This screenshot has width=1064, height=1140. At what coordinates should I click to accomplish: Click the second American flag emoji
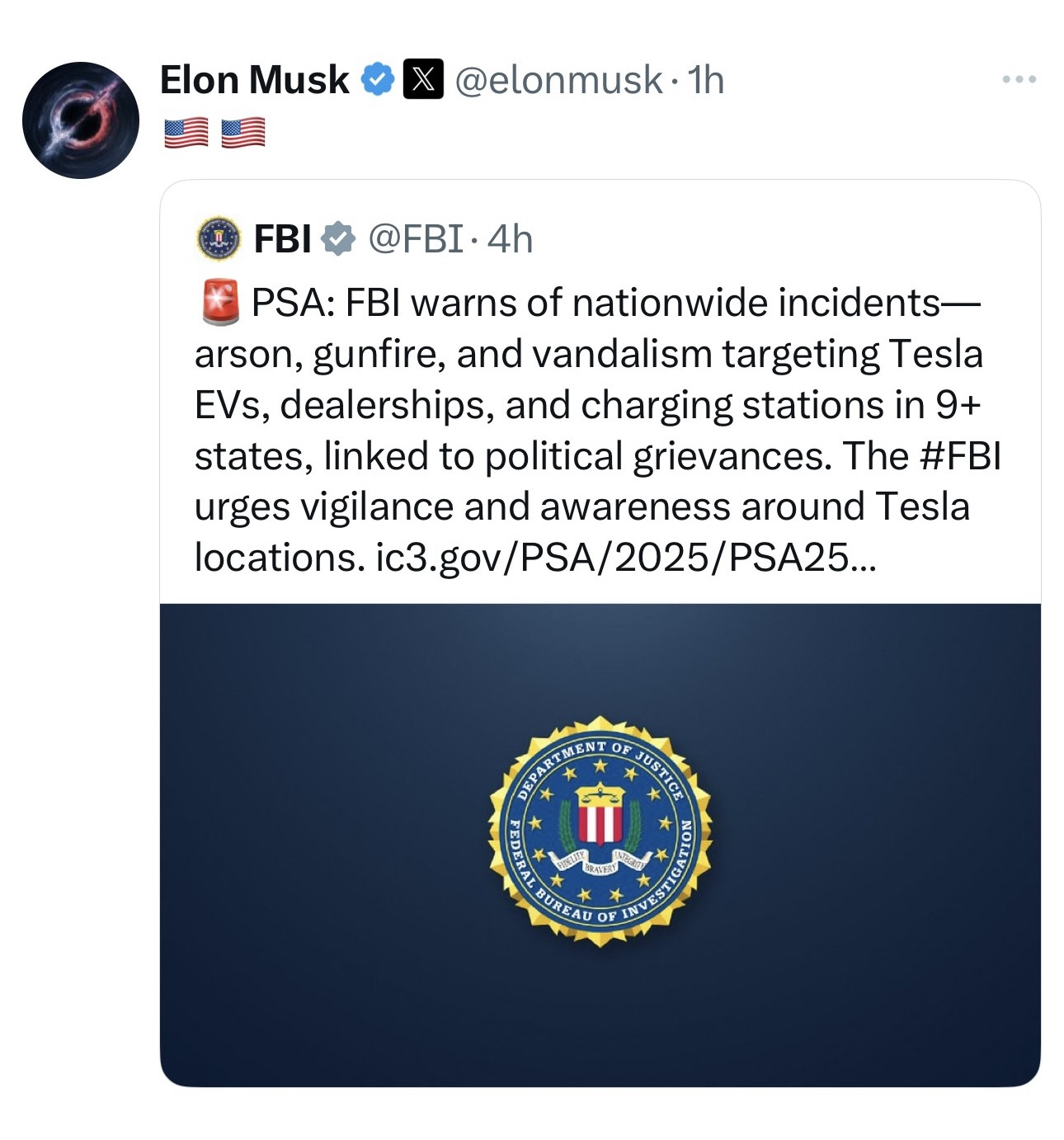243,132
